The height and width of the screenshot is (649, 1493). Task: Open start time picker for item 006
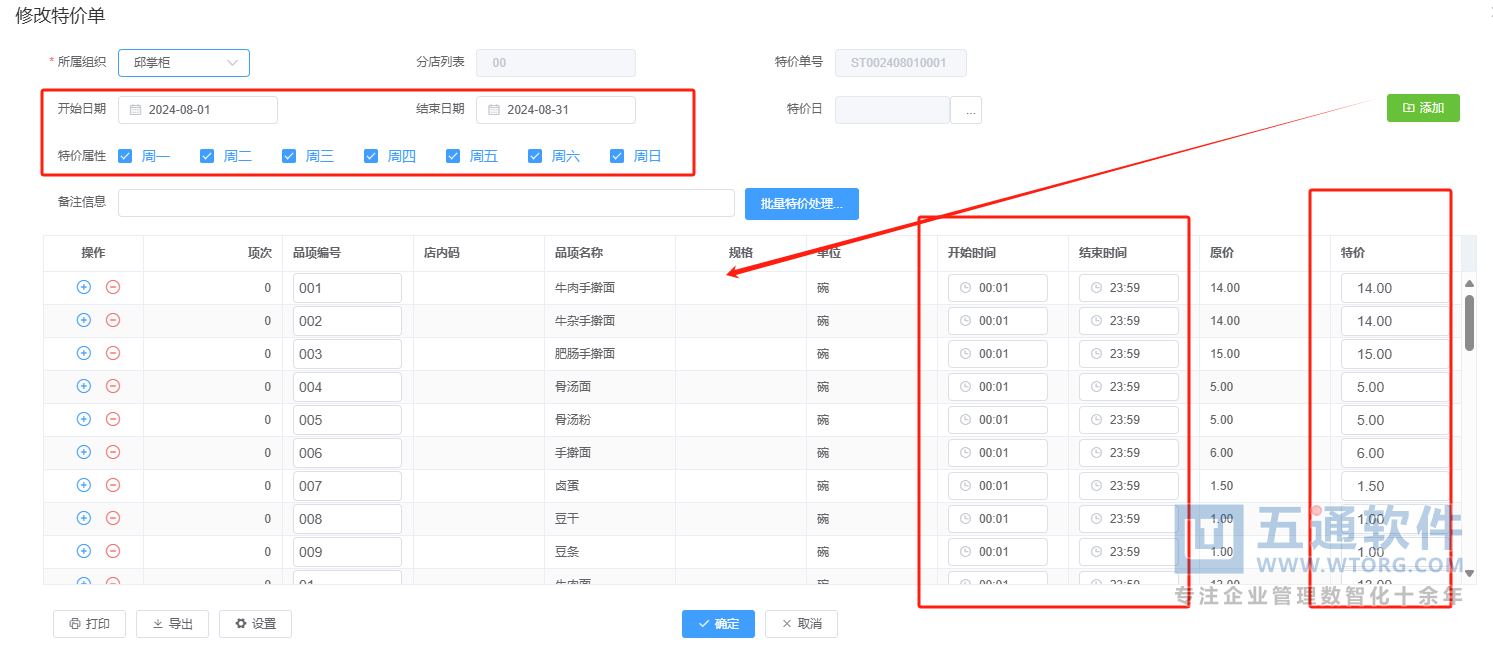point(998,453)
